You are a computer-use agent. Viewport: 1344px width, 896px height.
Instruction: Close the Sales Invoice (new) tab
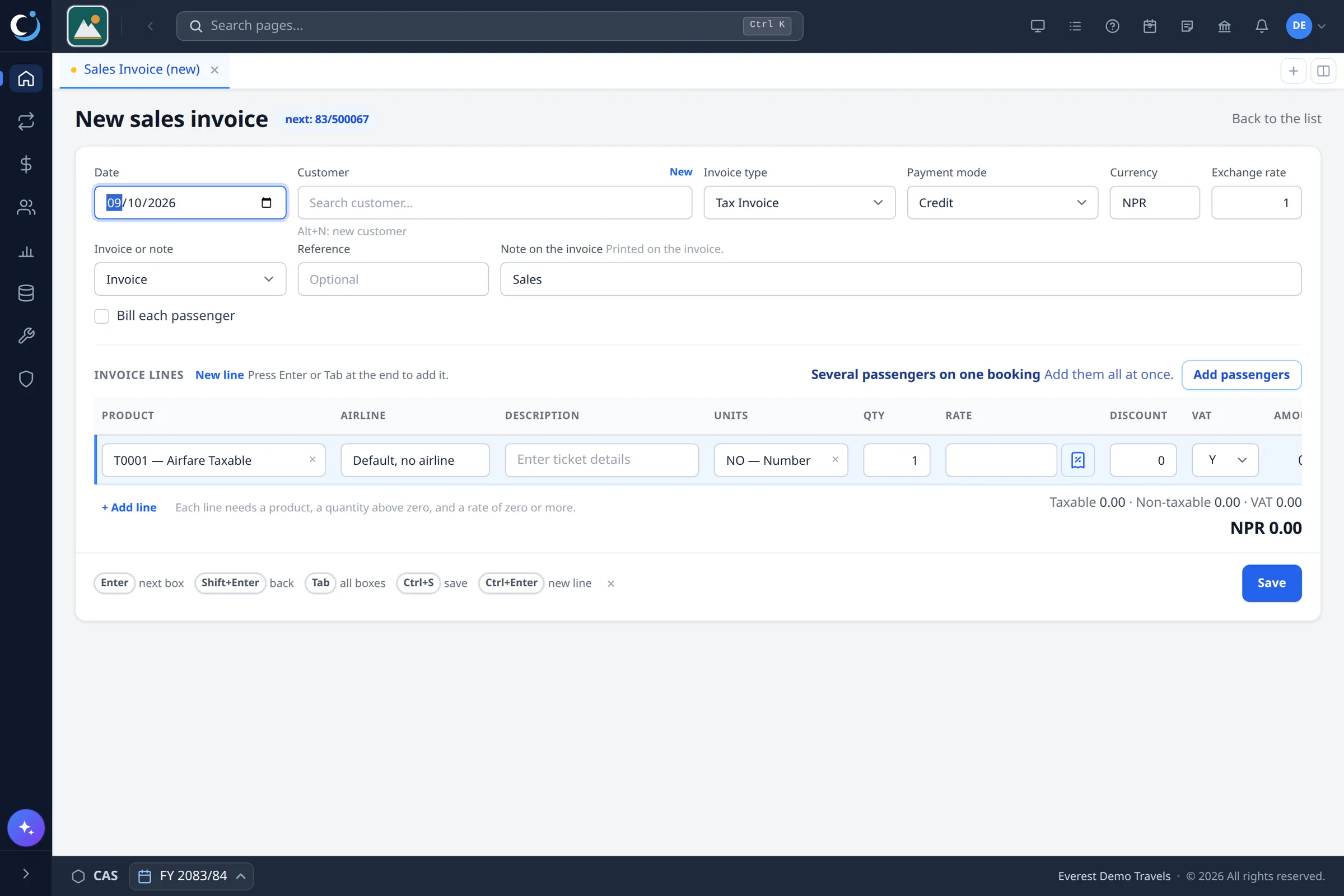[x=215, y=69]
